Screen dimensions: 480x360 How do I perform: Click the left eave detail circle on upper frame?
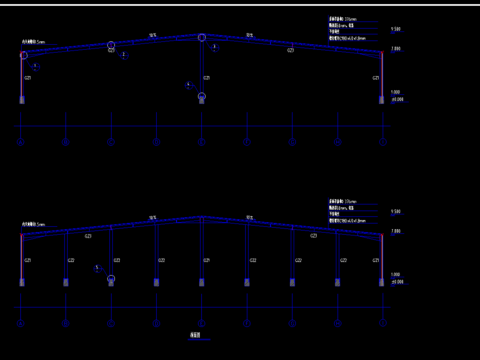(24, 55)
